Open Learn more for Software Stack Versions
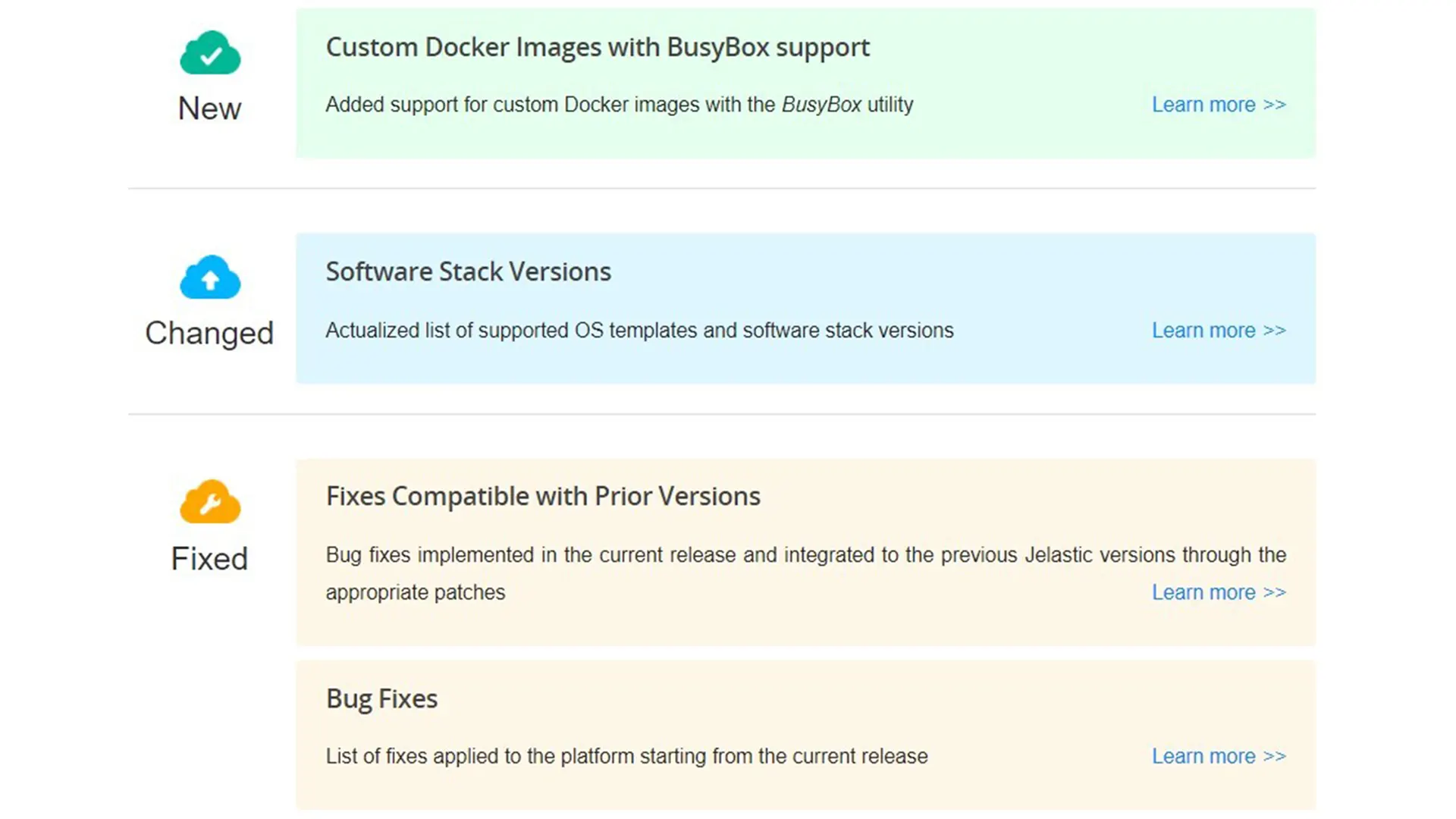1456x819 pixels. point(1219,331)
